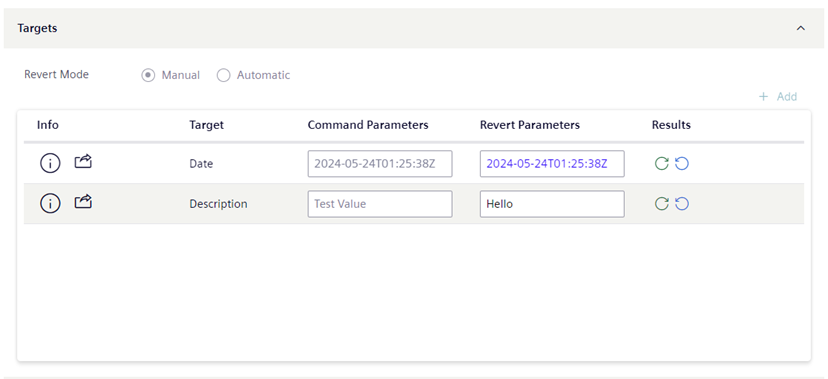Click green execute icon in Date row

pyautogui.click(x=662, y=164)
